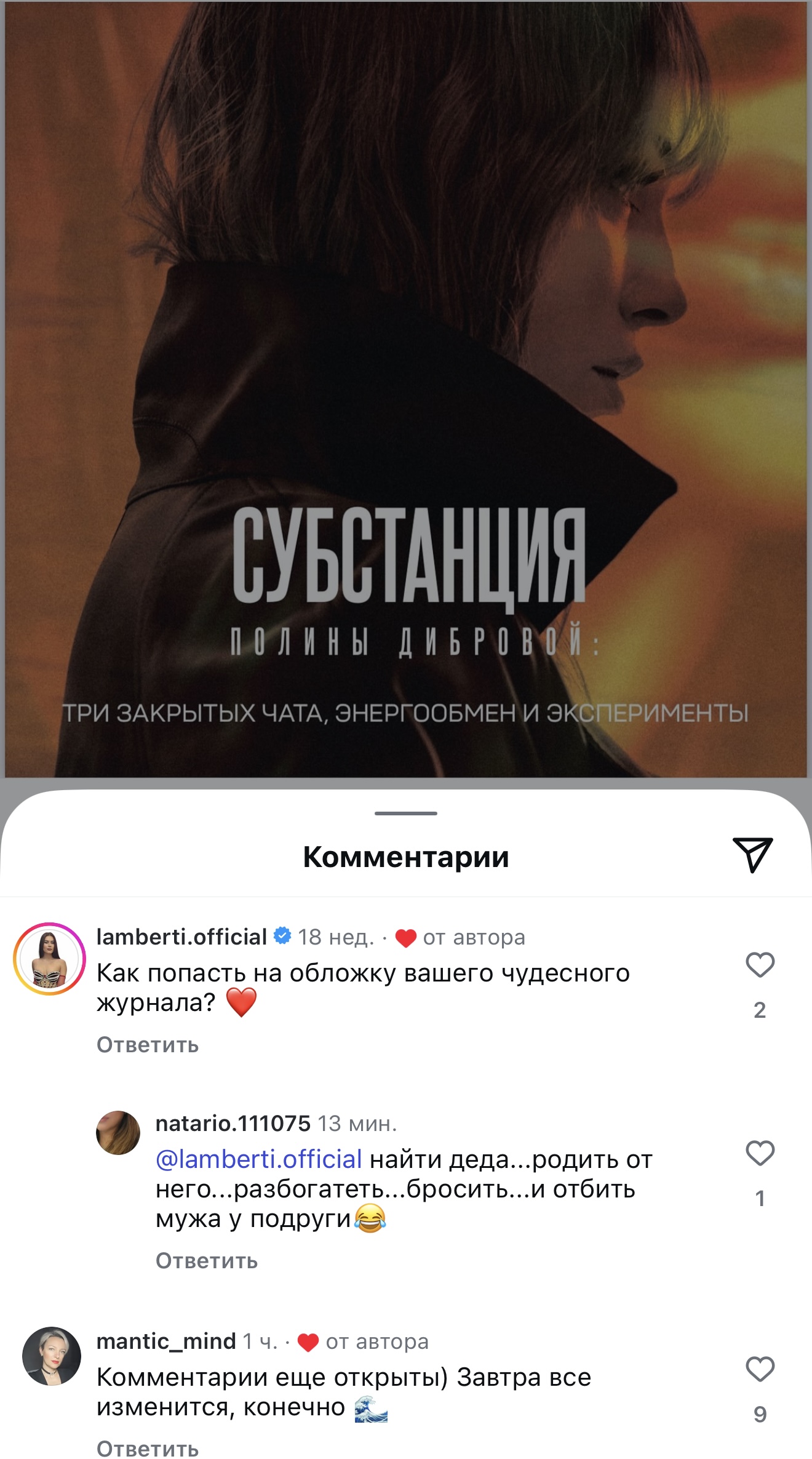Tap the Субстанция post cover image
Image resolution: width=812 pixels, height=1459 pixels.
[x=406, y=389]
